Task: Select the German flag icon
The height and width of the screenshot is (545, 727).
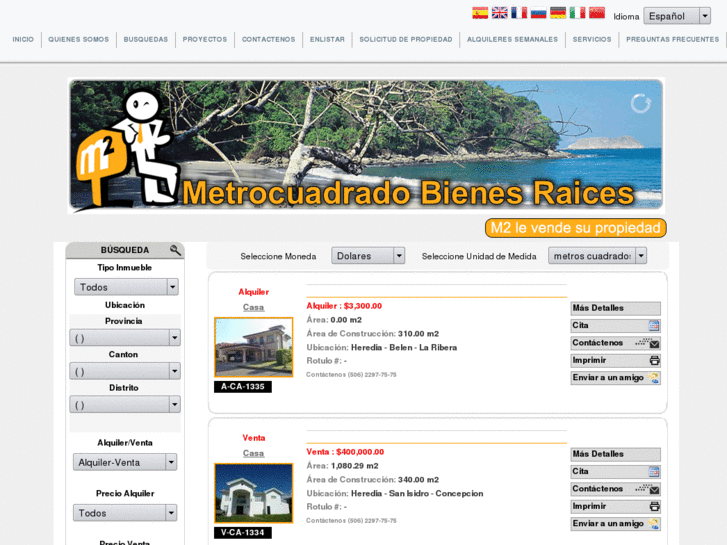Action: 558,13
